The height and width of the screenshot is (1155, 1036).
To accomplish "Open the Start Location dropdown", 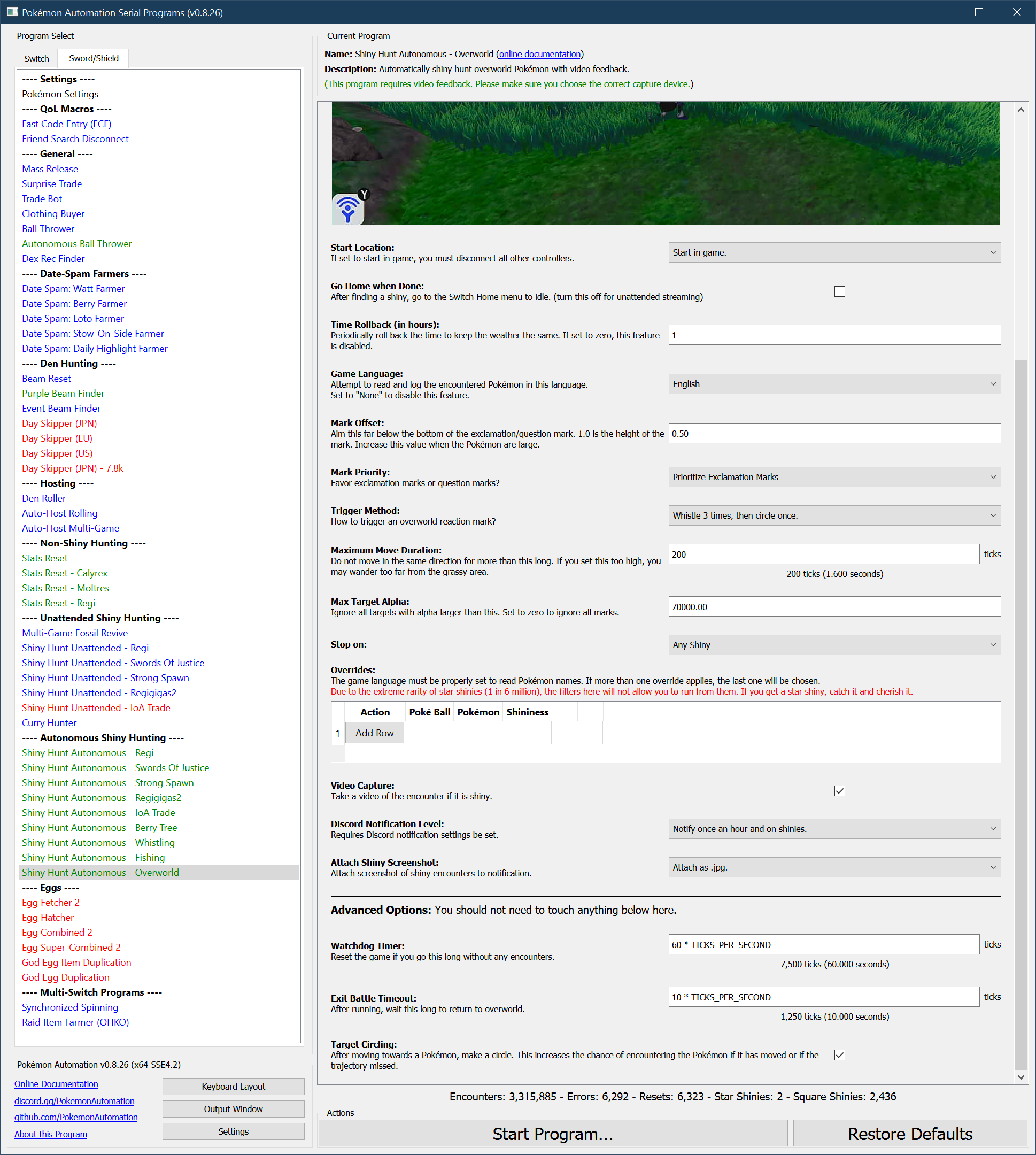I will (834, 252).
